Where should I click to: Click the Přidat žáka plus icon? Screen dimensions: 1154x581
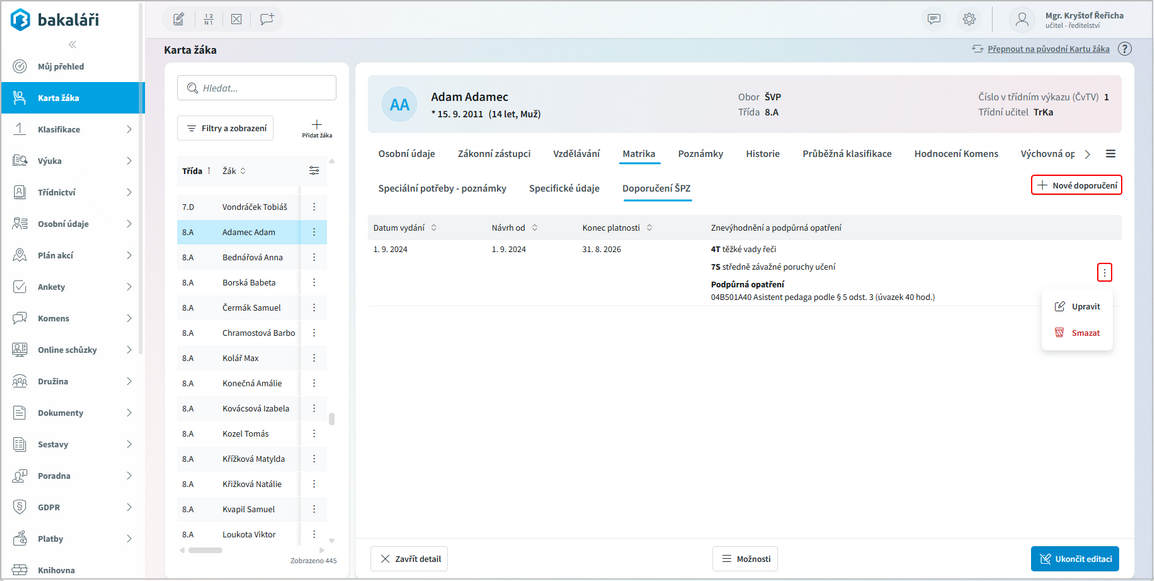[317, 126]
